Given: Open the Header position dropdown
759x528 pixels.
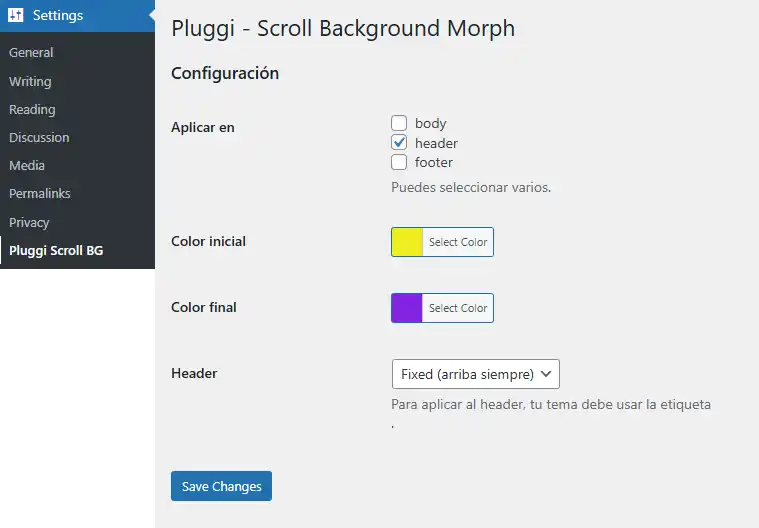Looking at the screenshot, I should (476, 374).
